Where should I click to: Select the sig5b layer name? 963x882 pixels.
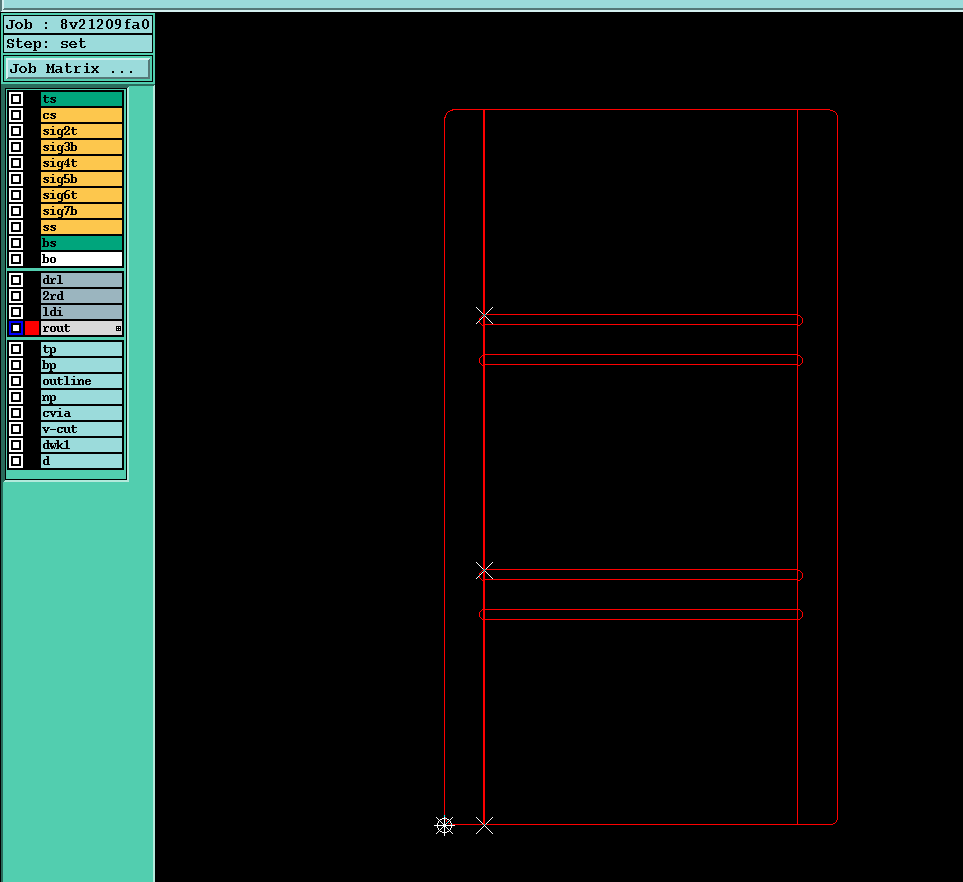tap(82, 179)
